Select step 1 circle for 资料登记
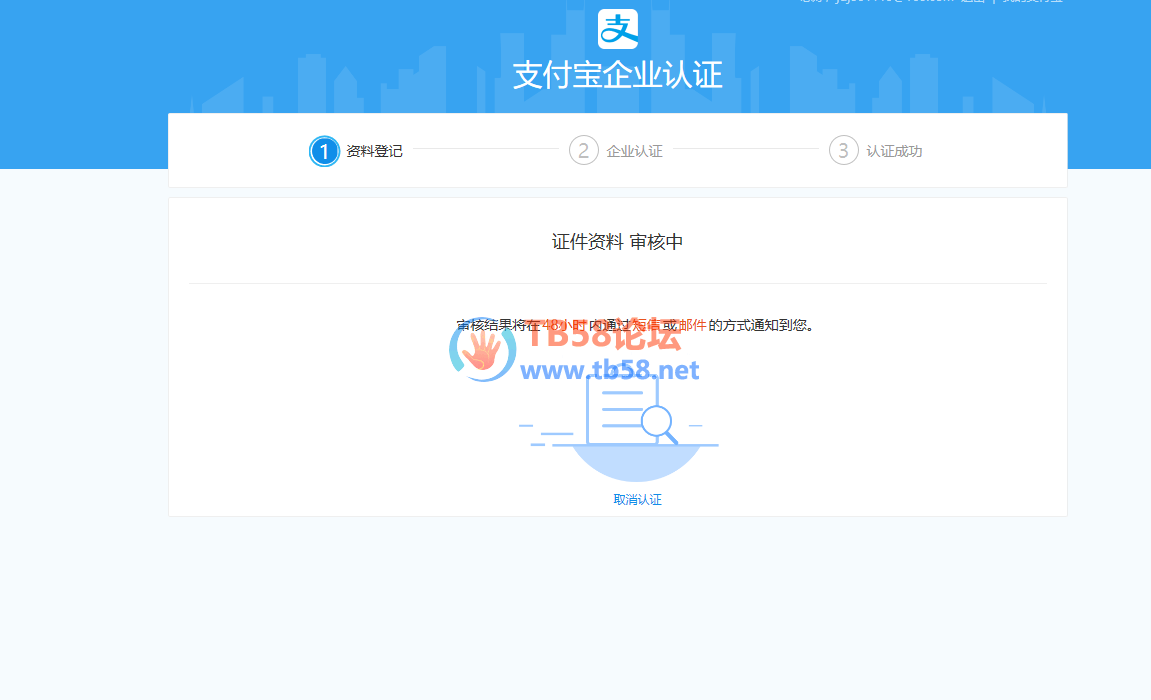1151x700 pixels. [x=324, y=151]
